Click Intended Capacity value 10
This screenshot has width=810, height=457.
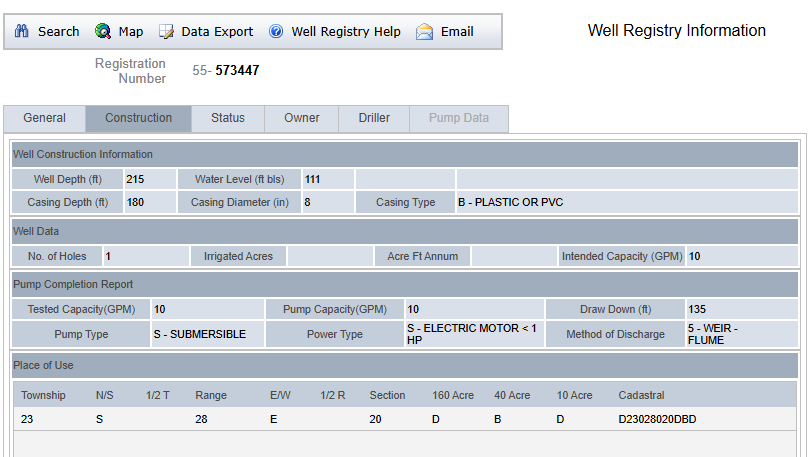click(x=694, y=256)
